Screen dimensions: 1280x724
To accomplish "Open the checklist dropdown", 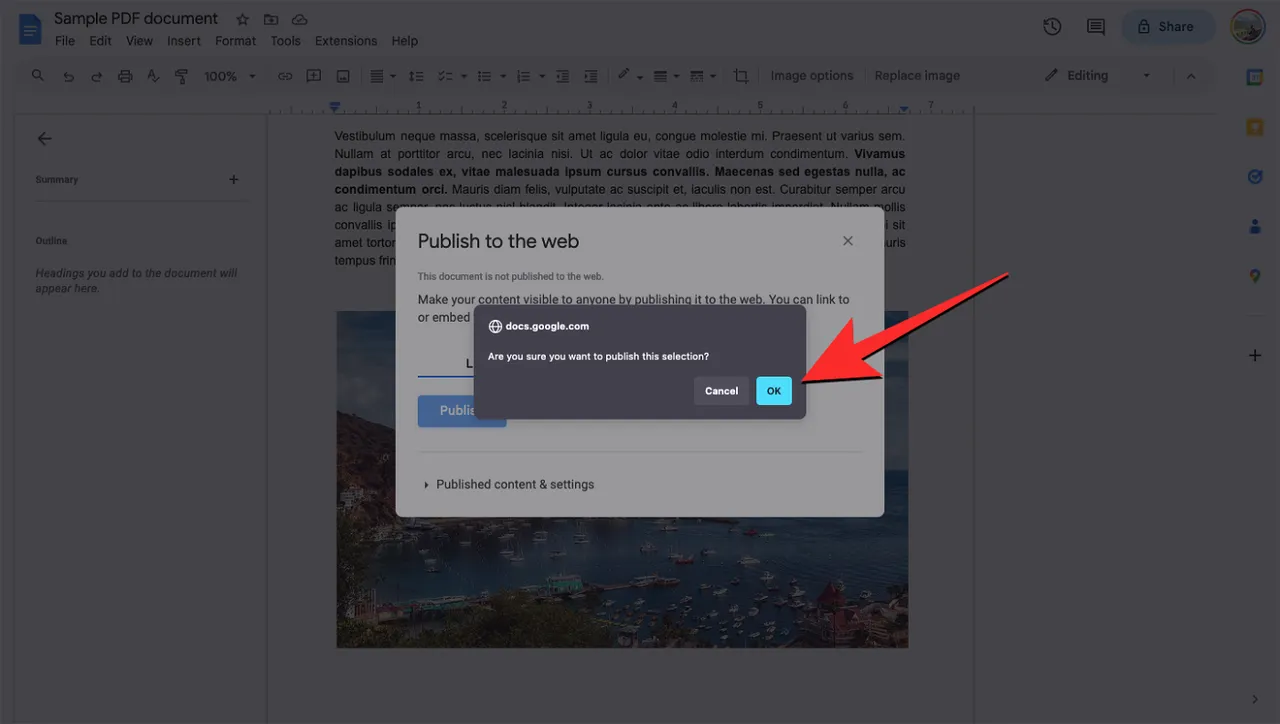I will coord(452,76).
